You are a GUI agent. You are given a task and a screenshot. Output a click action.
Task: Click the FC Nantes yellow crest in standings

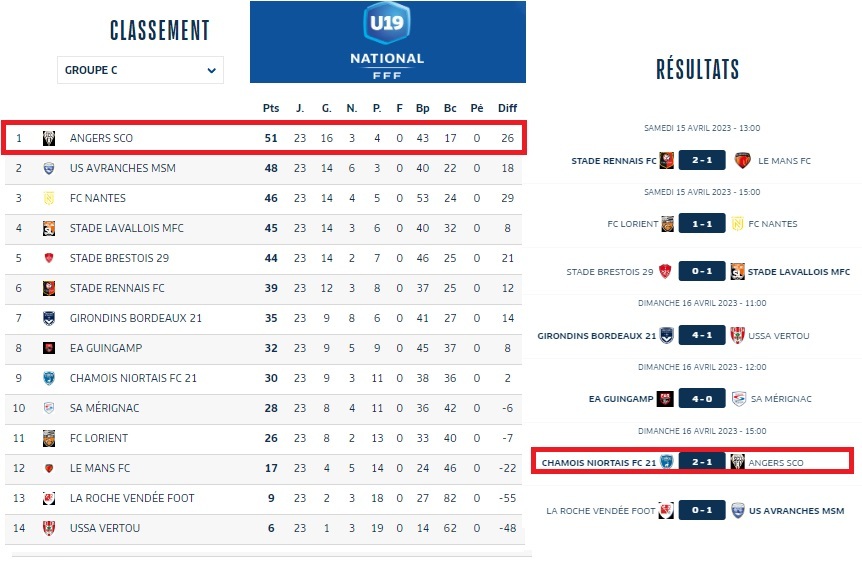(x=48, y=198)
